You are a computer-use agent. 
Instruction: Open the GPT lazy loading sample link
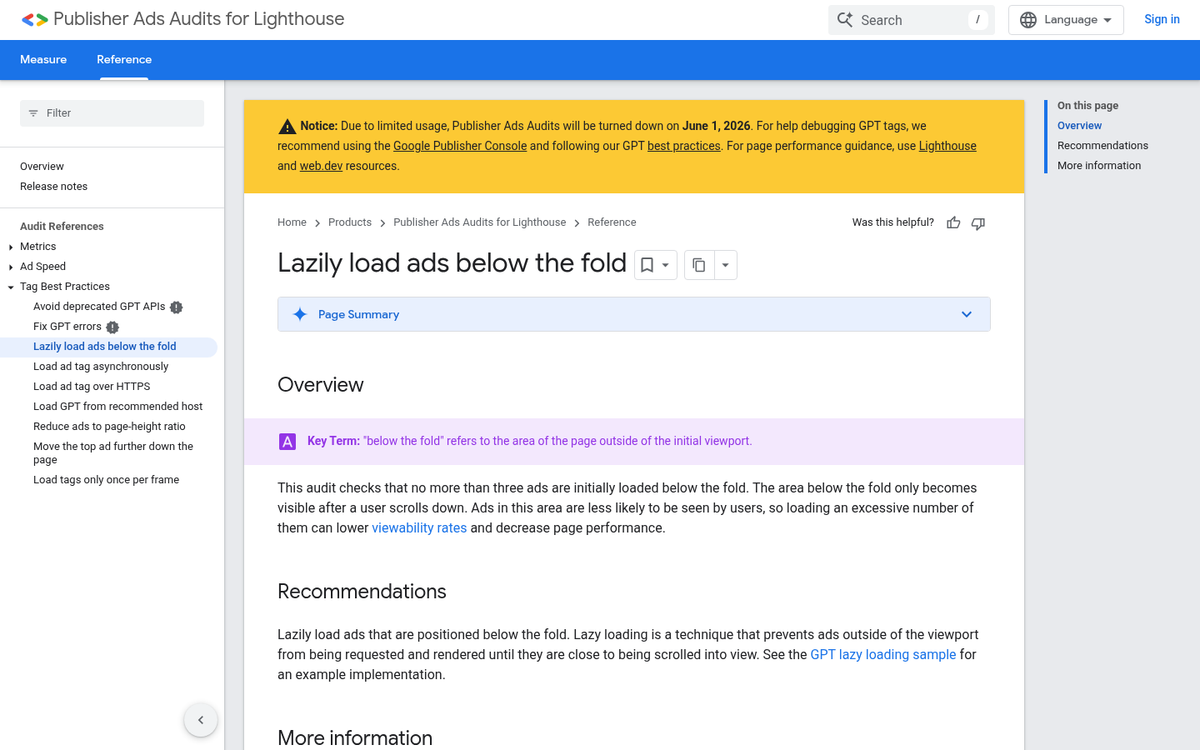(x=883, y=654)
